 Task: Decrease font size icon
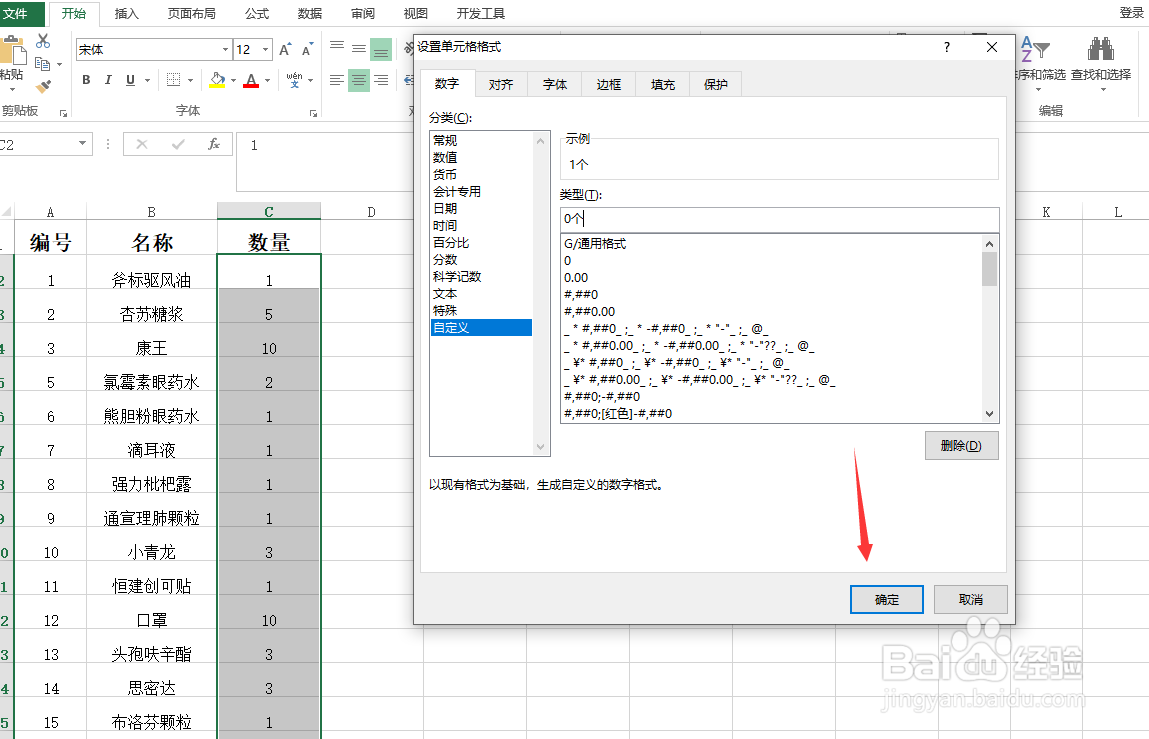tap(307, 50)
